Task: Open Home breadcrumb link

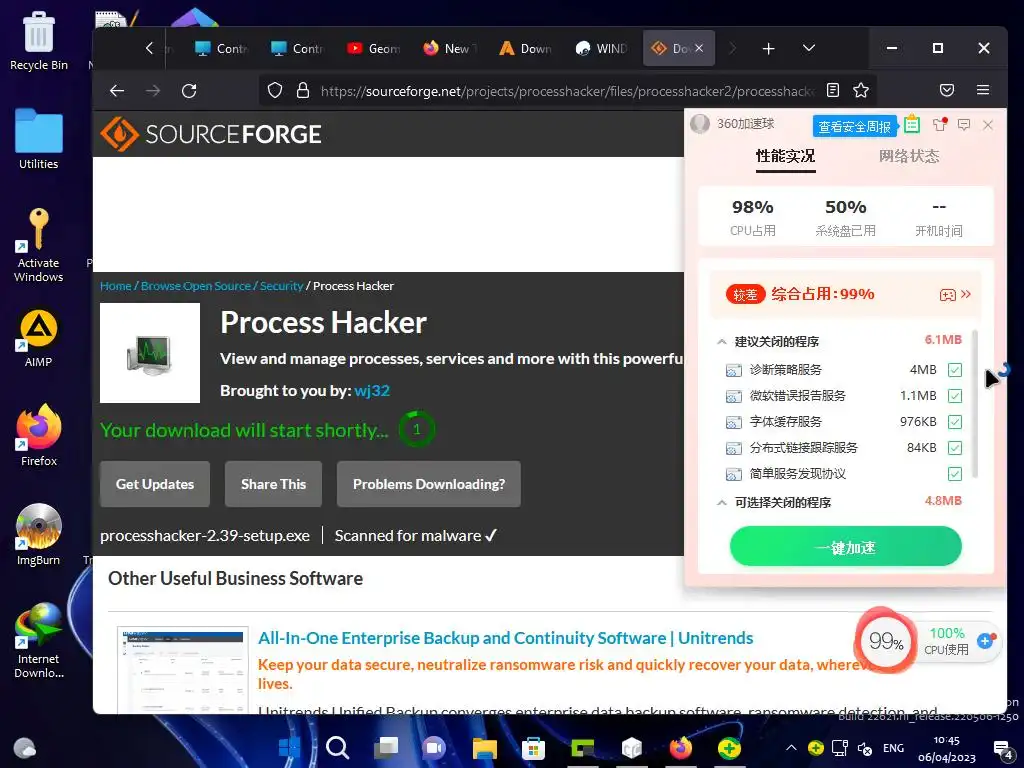Action: pos(116,286)
